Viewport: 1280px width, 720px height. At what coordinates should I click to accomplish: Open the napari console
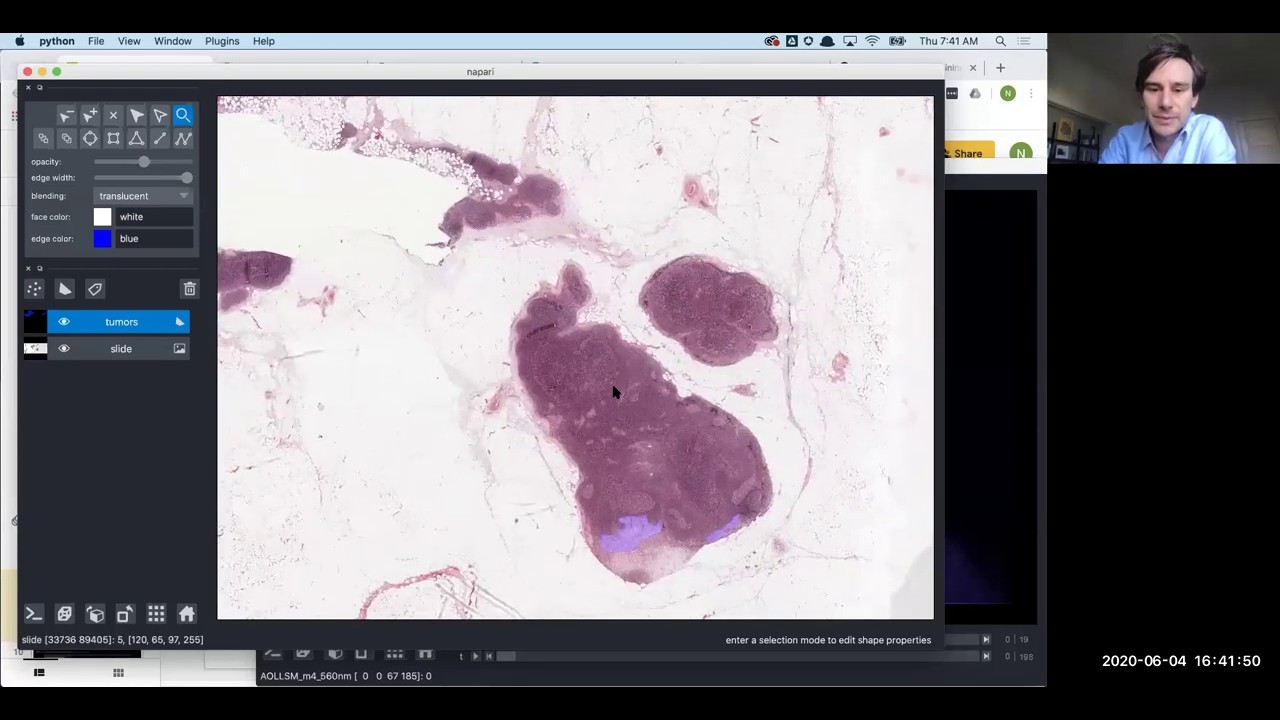(x=33, y=614)
